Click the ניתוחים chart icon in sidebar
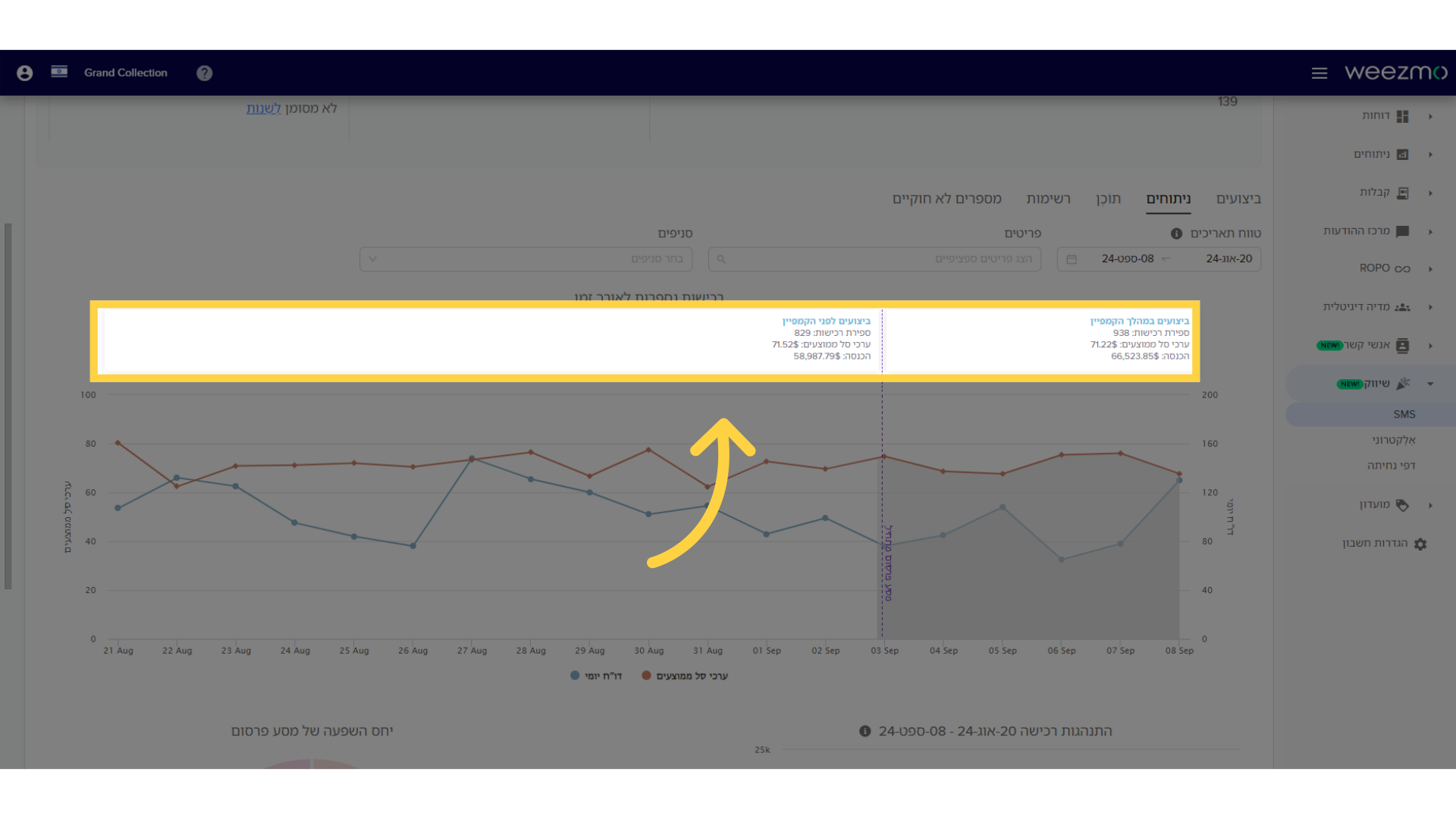The width and height of the screenshot is (1456, 819). tap(1402, 155)
